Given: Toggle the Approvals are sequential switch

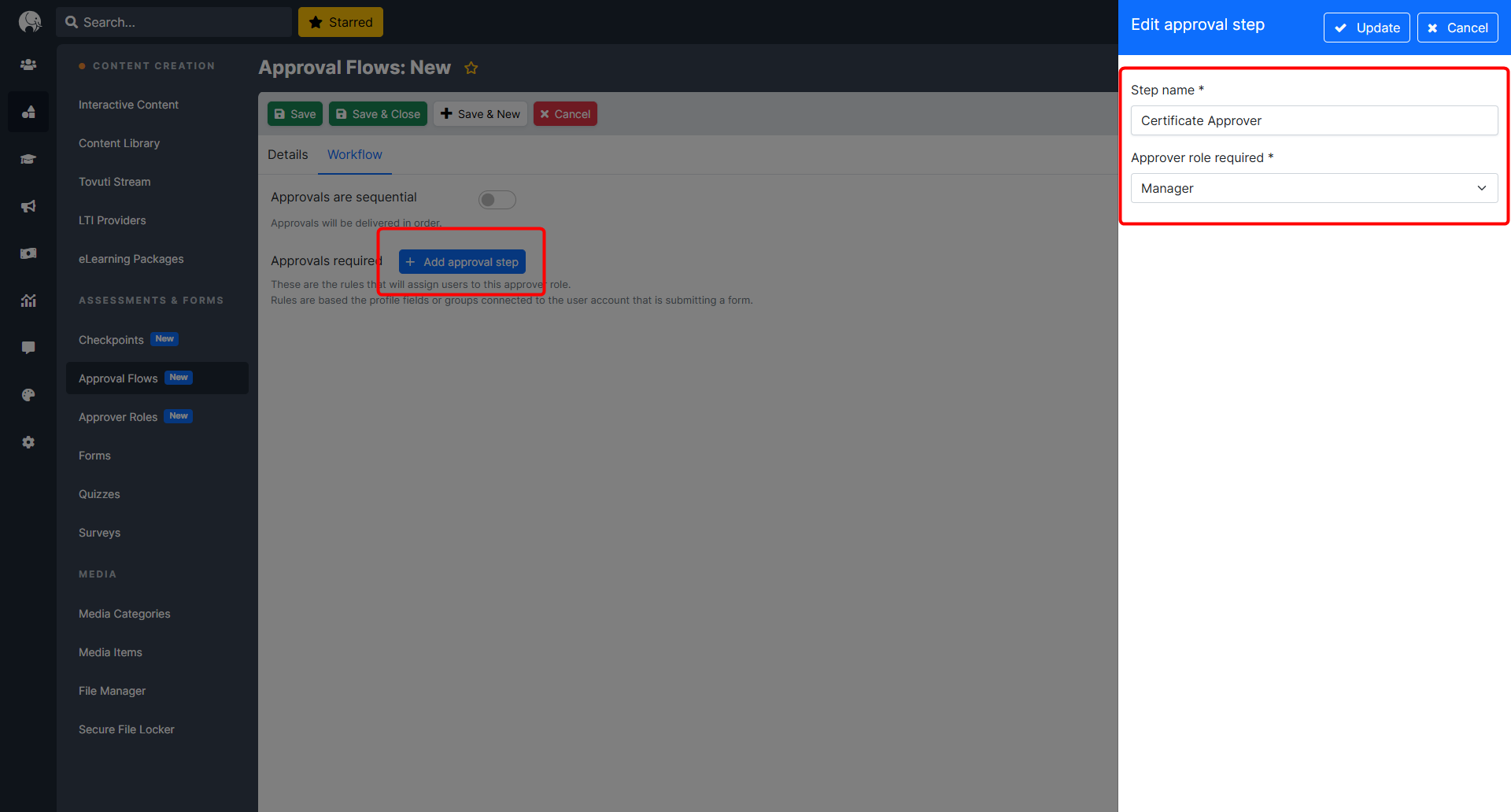Looking at the screenshot, I should [x=497, y=200].
